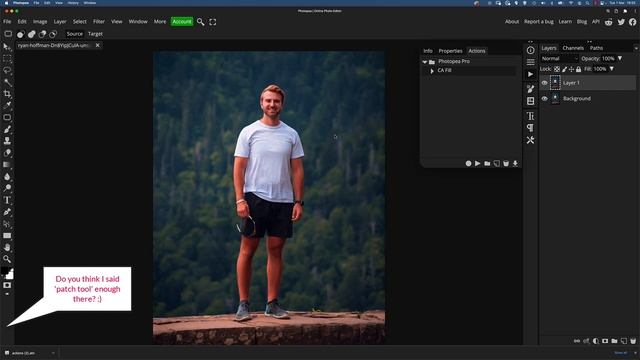Collapse the Photopea Pro actions folder
This screenshot has height=360, width=640.
click(x=424, y=62)
